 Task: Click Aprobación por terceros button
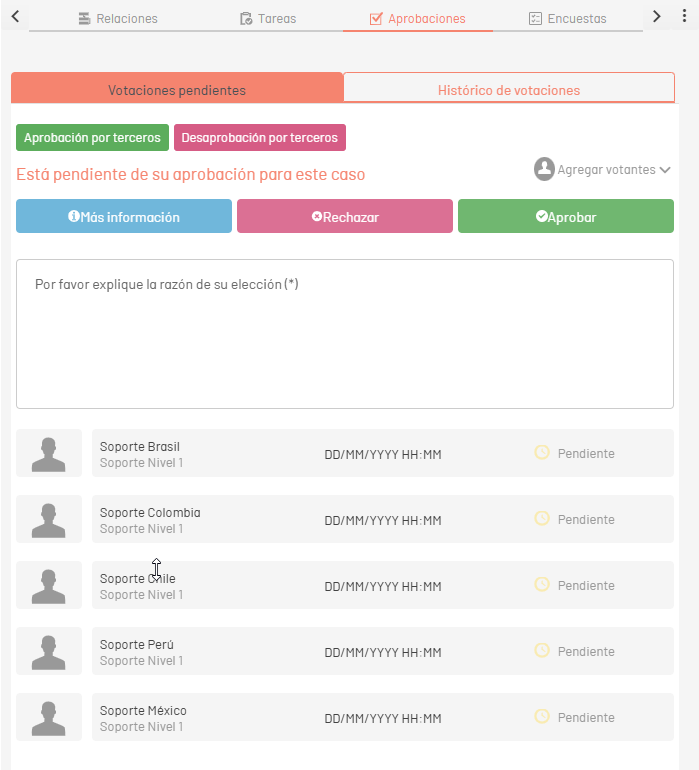coord(92,138)
